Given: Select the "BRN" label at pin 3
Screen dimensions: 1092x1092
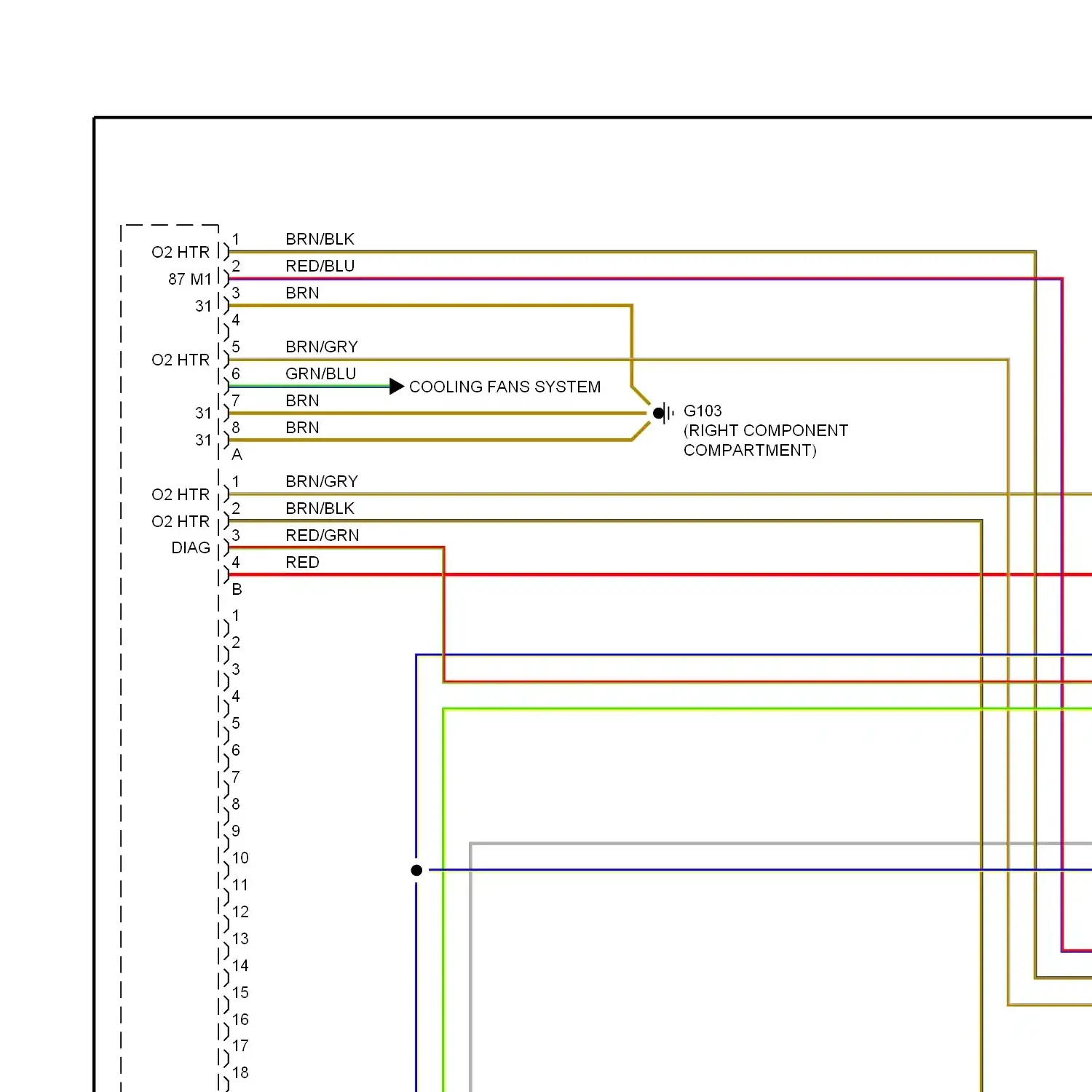Looking at the screenshot, I should 302,293.
